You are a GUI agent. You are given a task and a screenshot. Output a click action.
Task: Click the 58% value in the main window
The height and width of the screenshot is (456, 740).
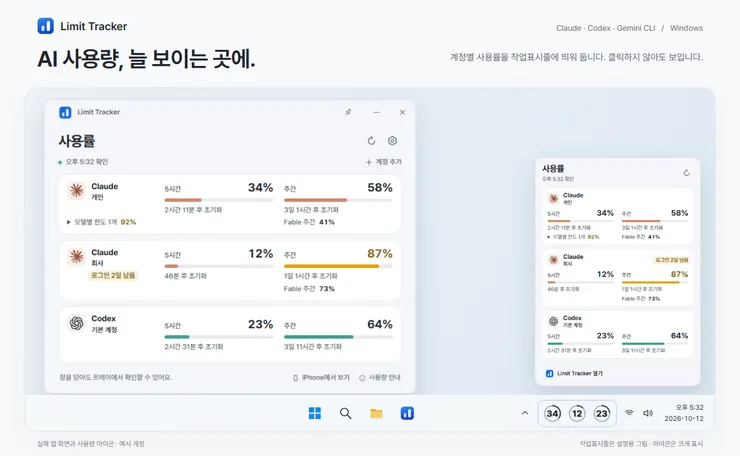[x=380, y=187]
